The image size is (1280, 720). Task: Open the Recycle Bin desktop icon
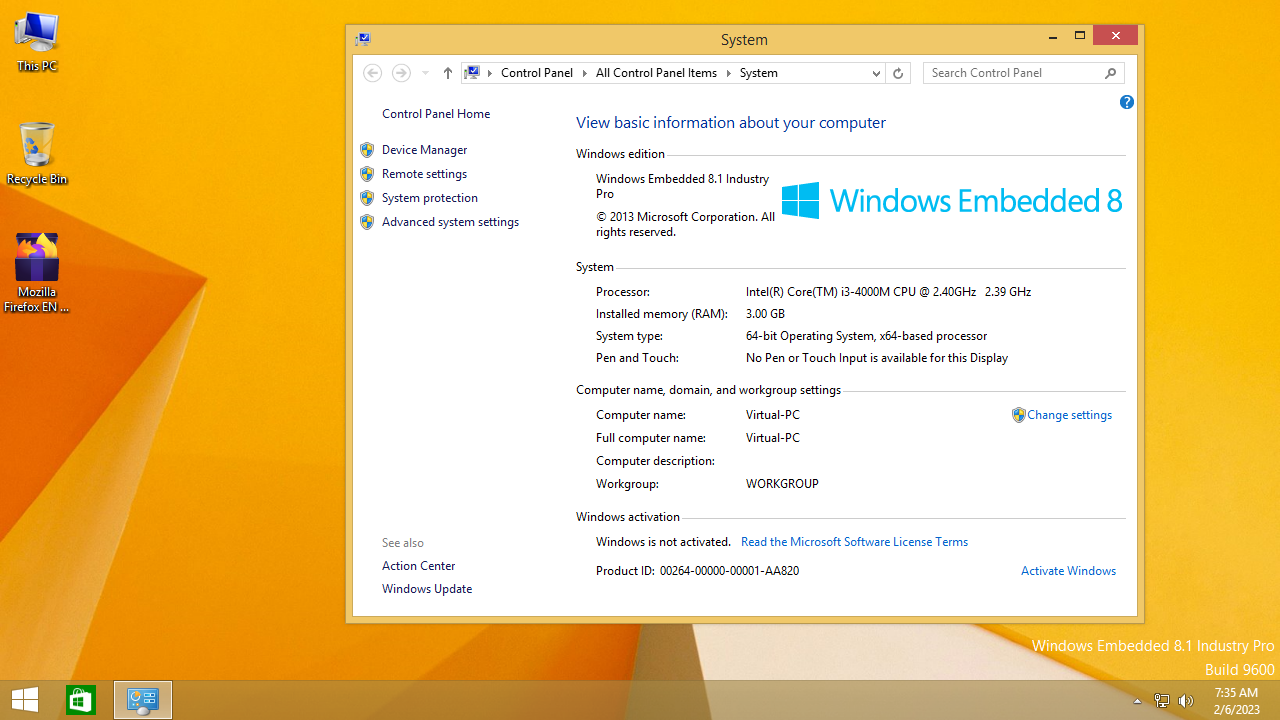click(37, 153)
